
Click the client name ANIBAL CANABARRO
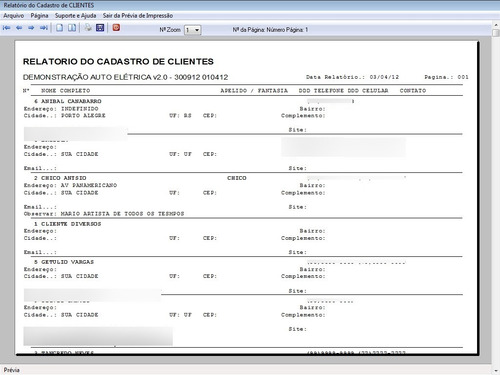click(71, 101)
